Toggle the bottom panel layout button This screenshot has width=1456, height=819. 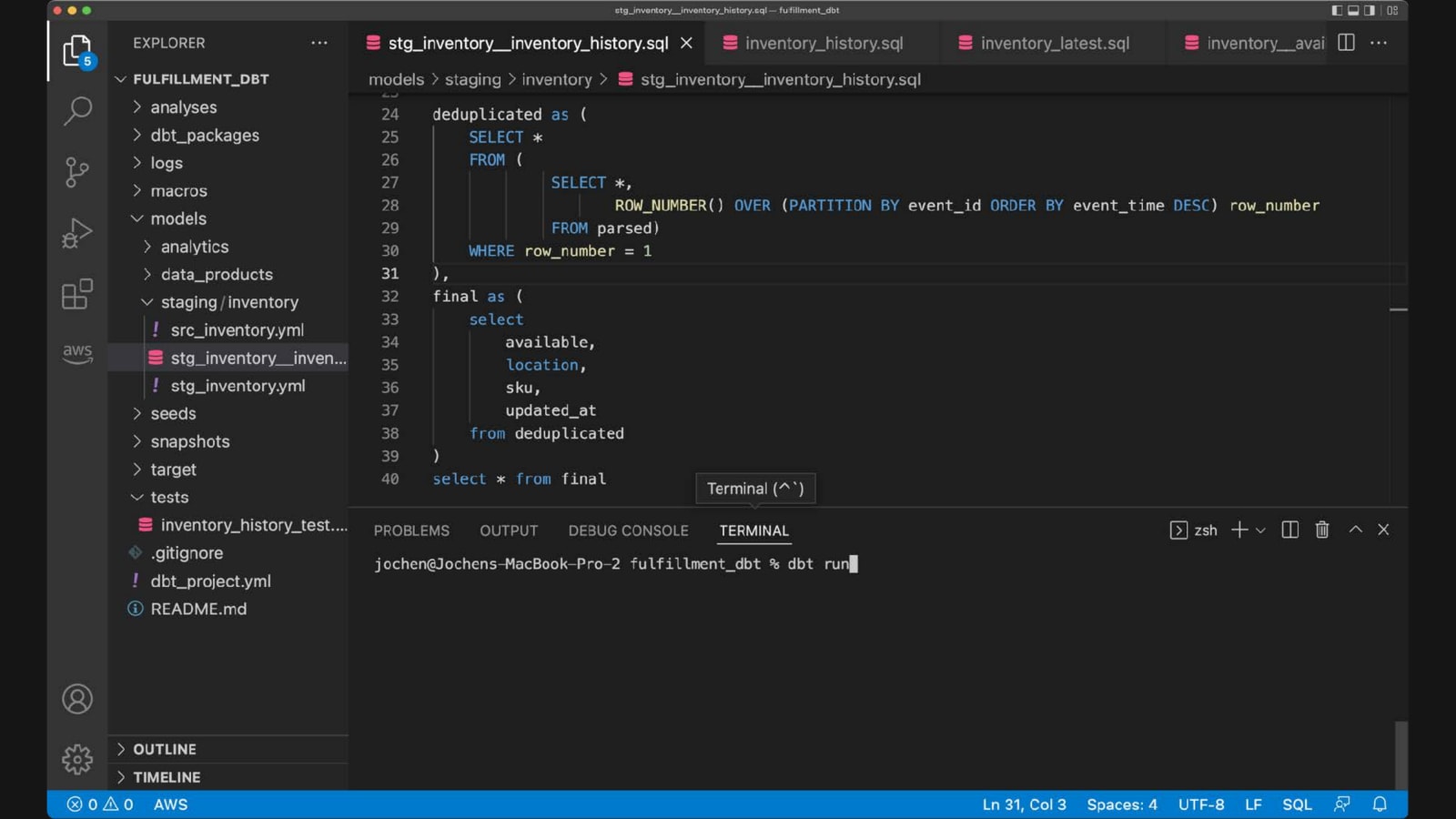pos(1353,11)
